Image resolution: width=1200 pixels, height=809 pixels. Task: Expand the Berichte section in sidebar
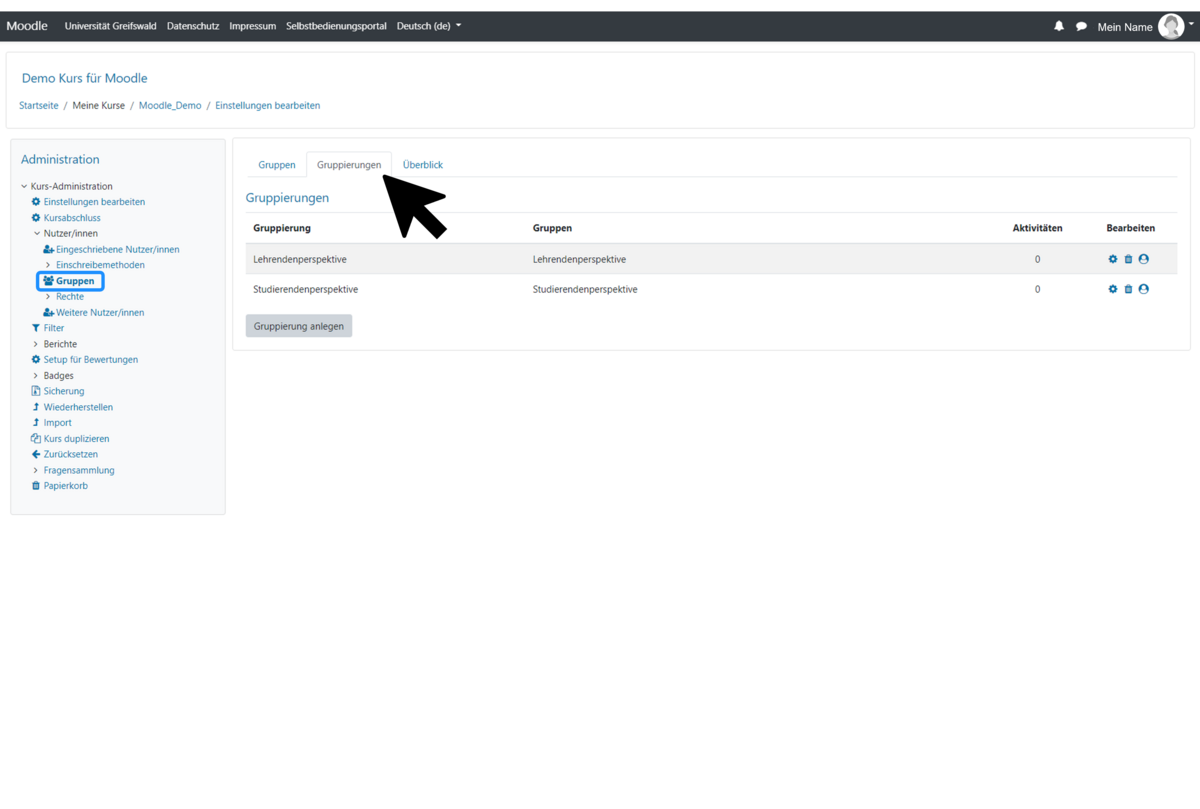click(36, 344)
